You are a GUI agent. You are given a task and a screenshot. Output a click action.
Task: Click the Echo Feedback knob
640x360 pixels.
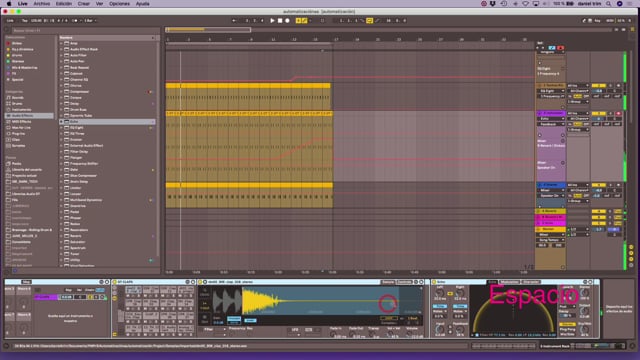pos(460,330)
